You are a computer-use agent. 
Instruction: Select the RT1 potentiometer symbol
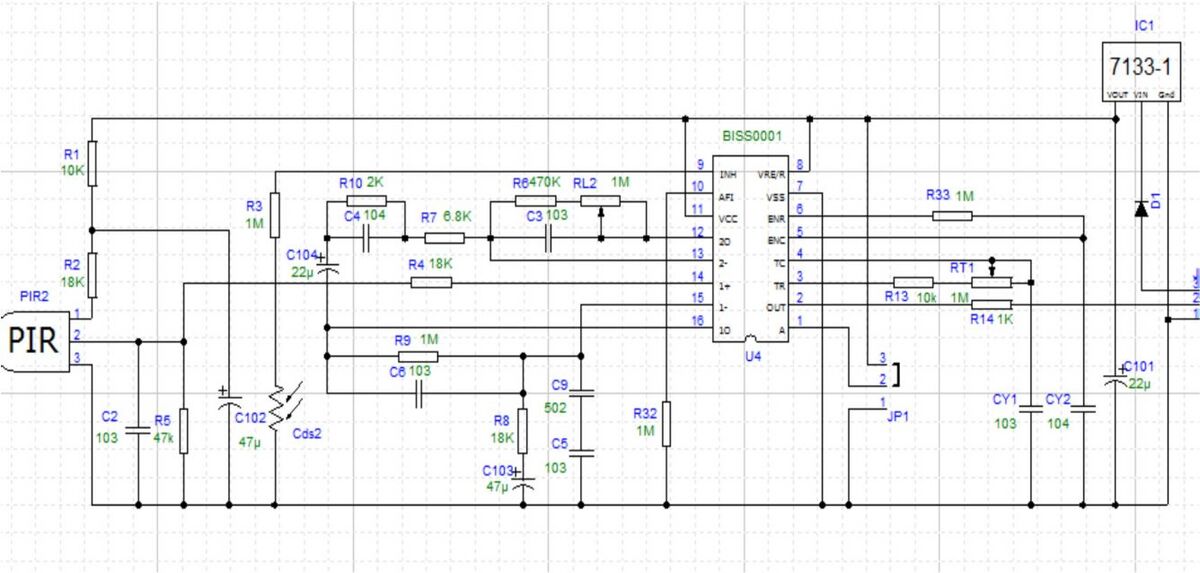tap(992, 282)
